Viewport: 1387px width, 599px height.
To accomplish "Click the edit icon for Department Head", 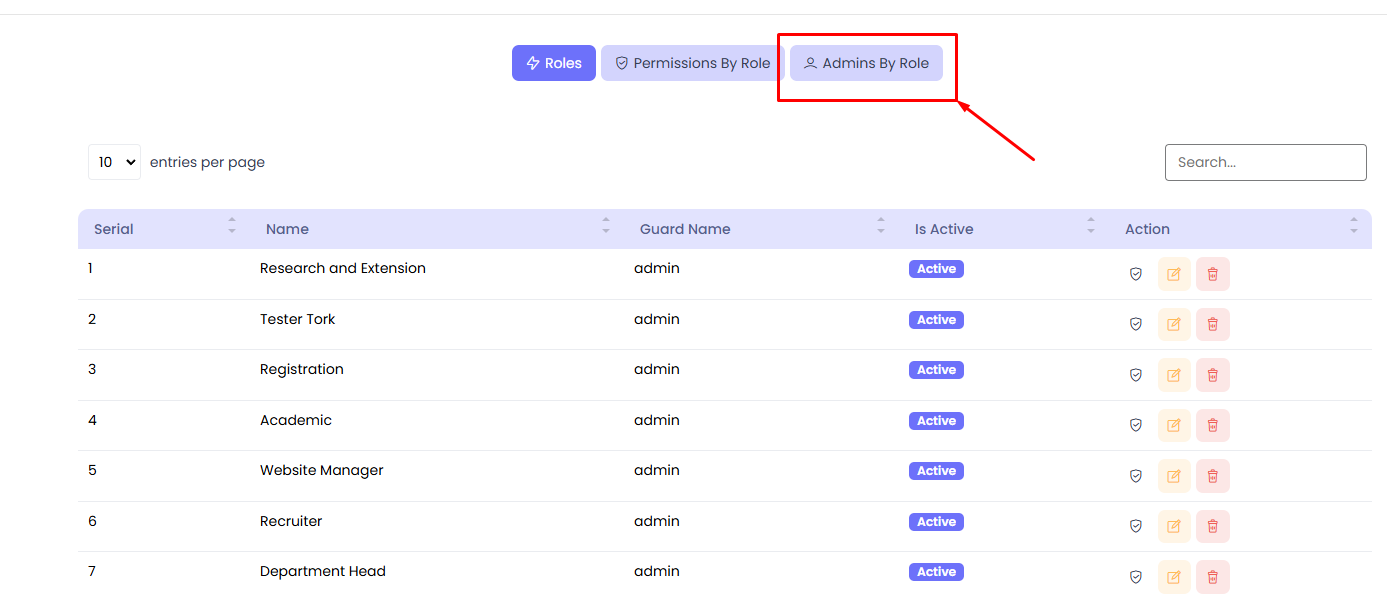I will pyautogui.click(x=1174, y=577).
